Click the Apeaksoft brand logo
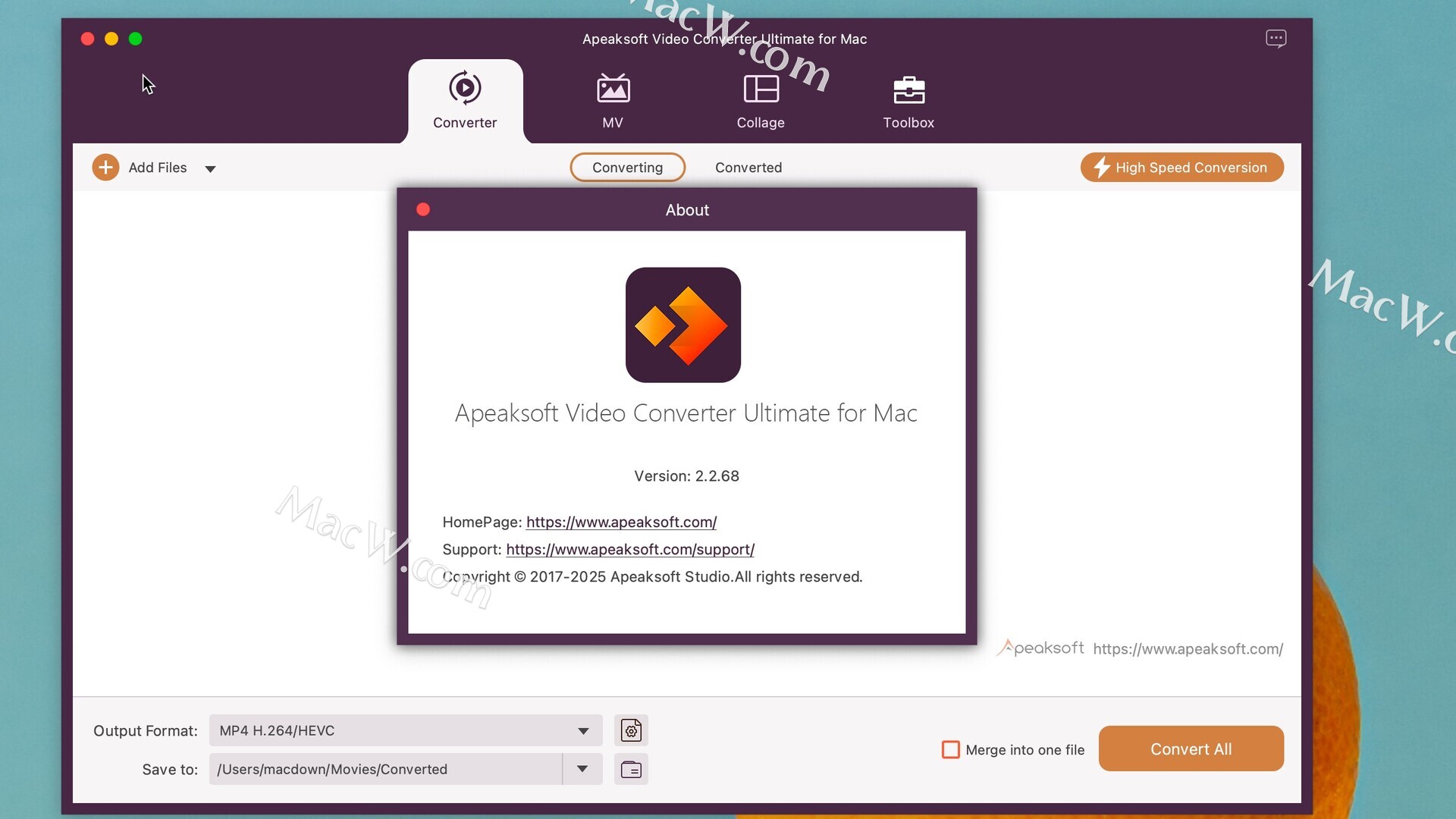The image size is (1456, 819). pos(1040,648)
